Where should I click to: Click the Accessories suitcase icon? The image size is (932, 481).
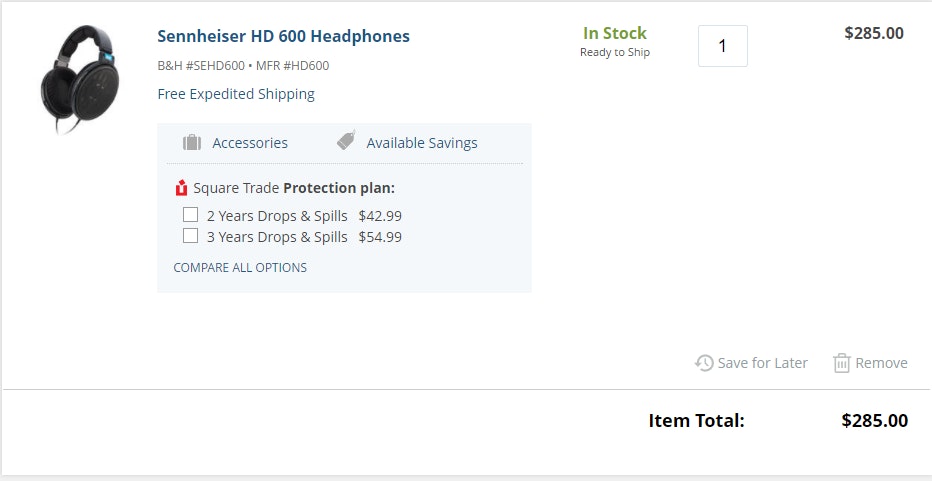(192, 142)
